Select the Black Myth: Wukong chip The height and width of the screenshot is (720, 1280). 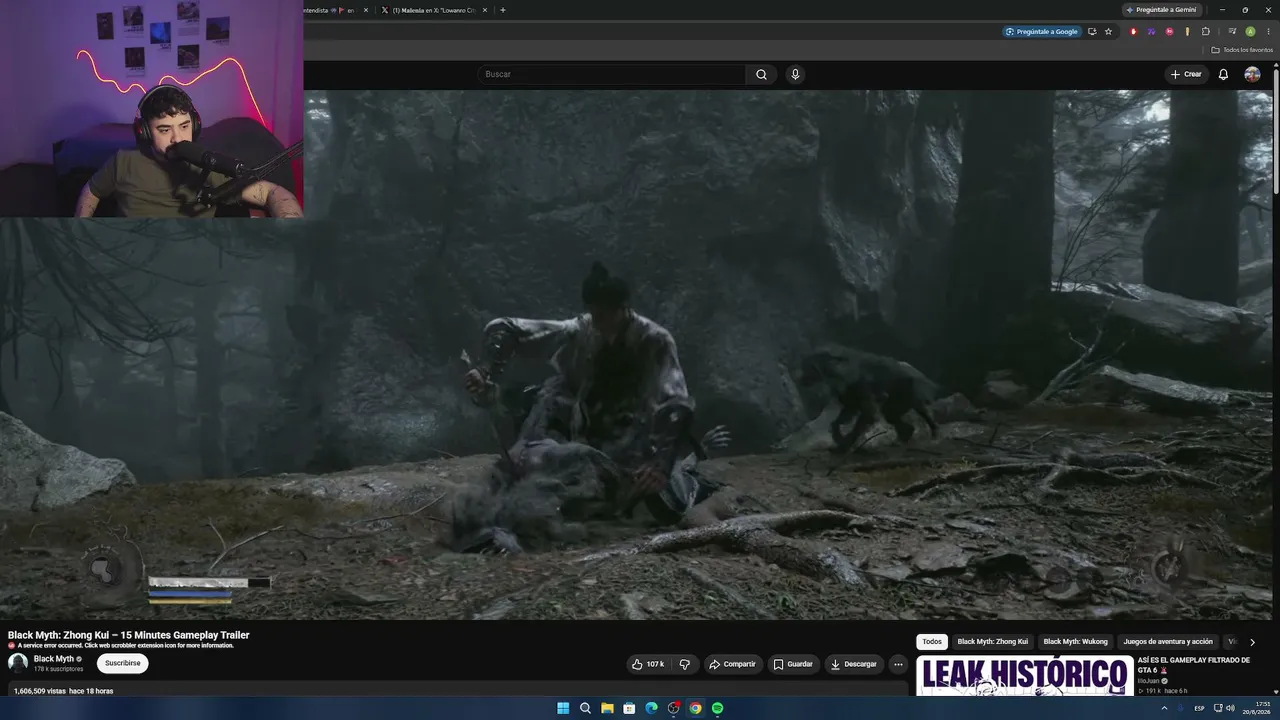1075,642
